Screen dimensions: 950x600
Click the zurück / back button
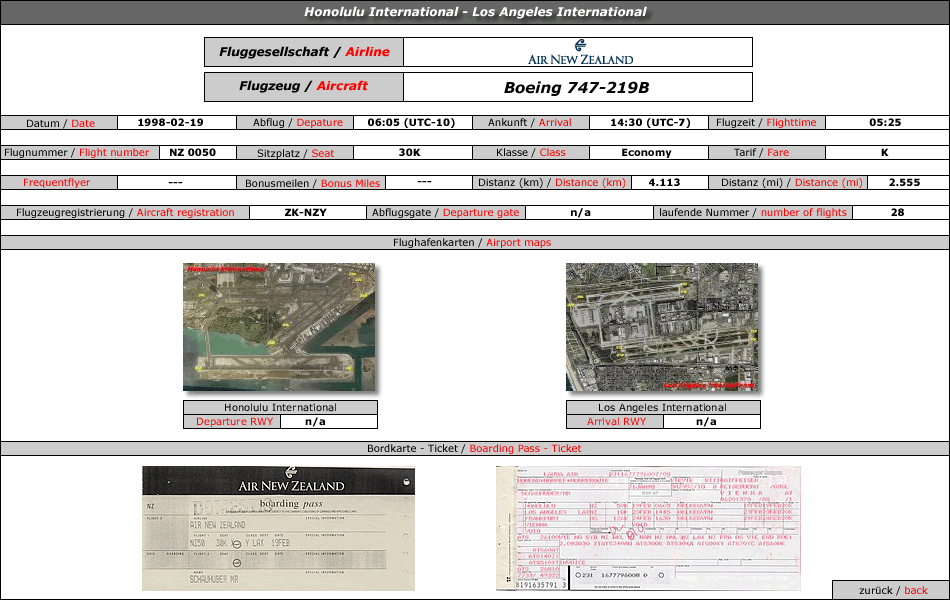pos(892,590)
